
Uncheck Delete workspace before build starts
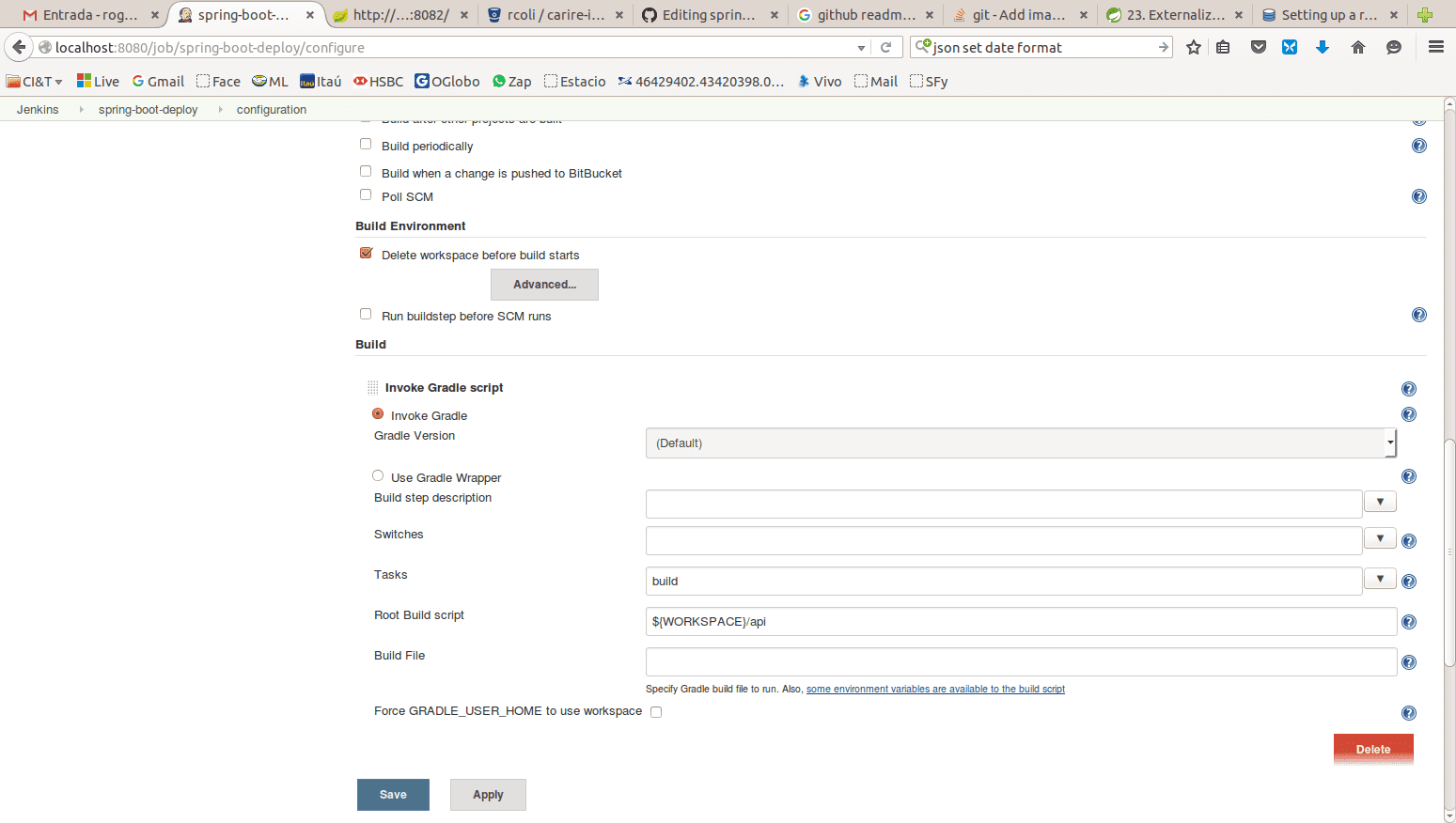[367, 253]
